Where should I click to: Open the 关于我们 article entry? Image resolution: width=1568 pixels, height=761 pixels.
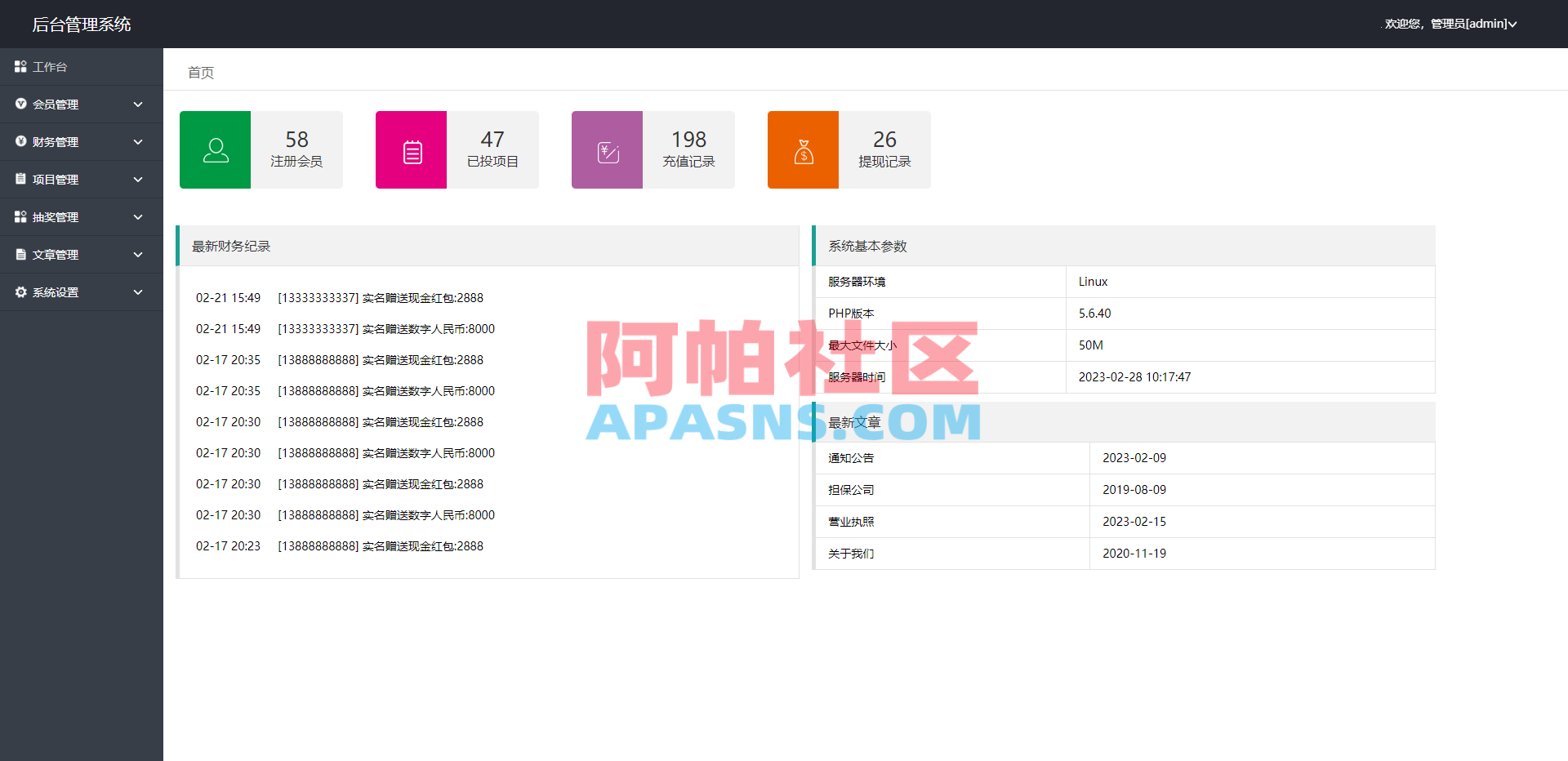pos(849,554)
